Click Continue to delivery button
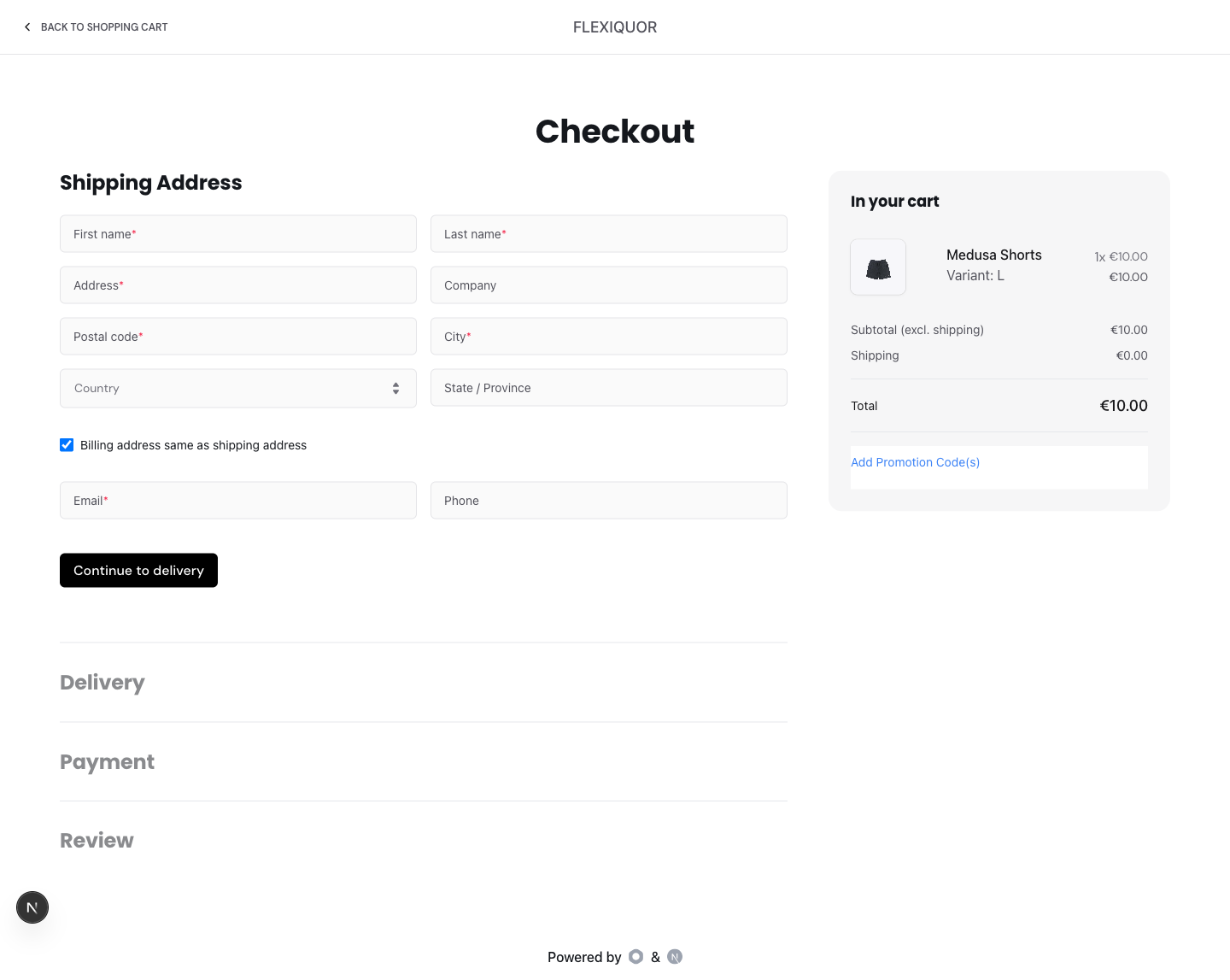 click(138, 571)
